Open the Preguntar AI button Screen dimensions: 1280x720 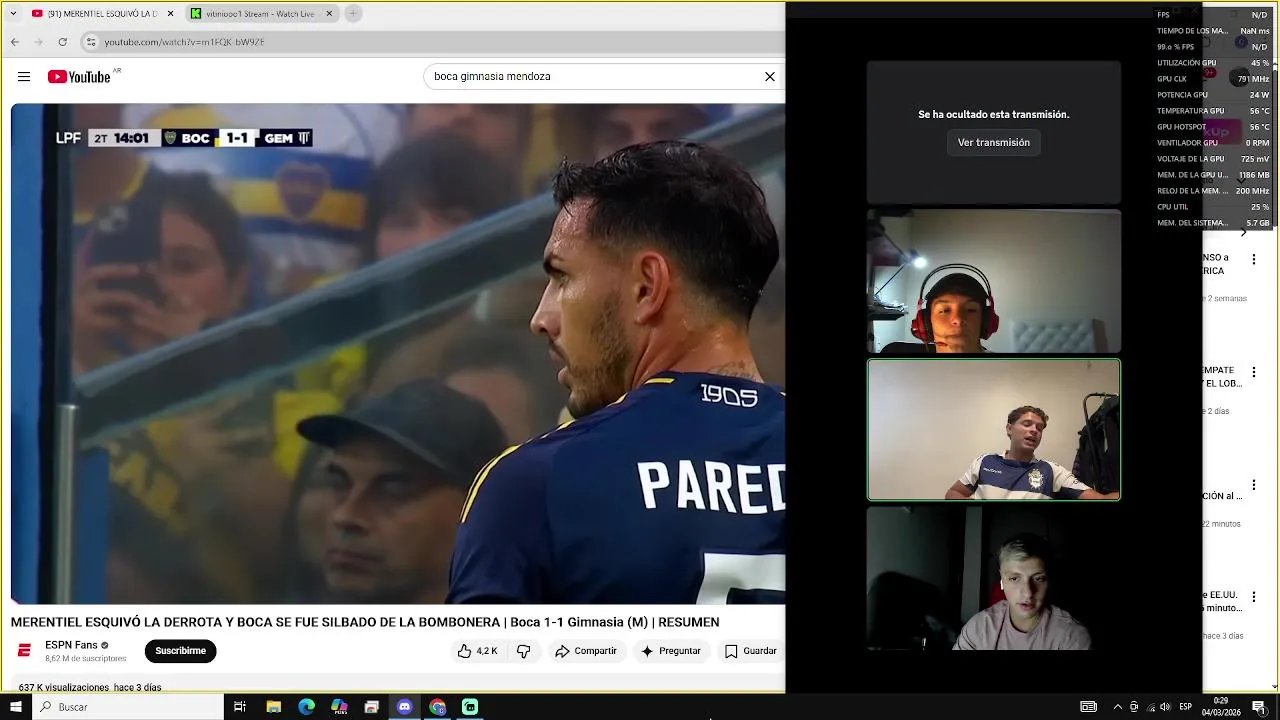[x=671, y=651]
